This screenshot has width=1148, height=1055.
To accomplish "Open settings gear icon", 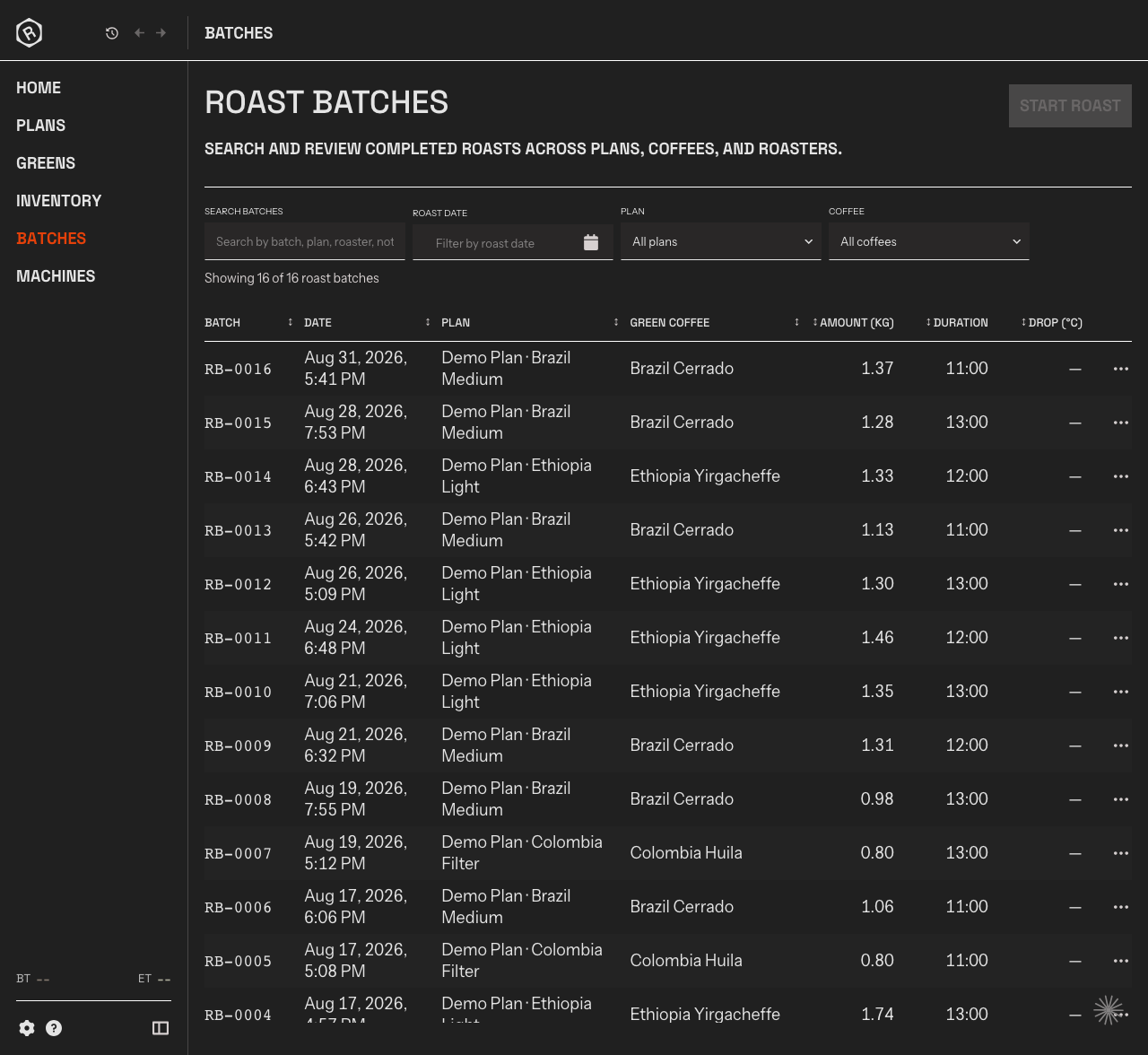I will 27,1028.
